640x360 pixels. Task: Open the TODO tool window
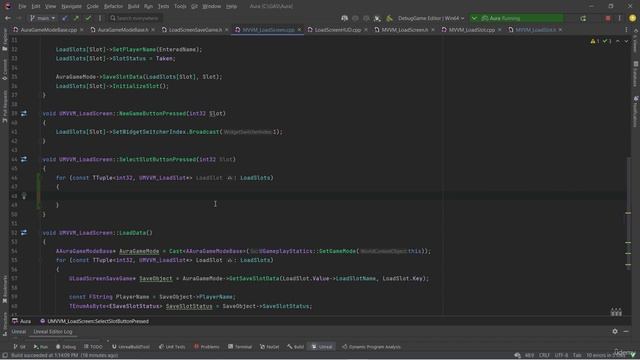(x=93, y=347)
